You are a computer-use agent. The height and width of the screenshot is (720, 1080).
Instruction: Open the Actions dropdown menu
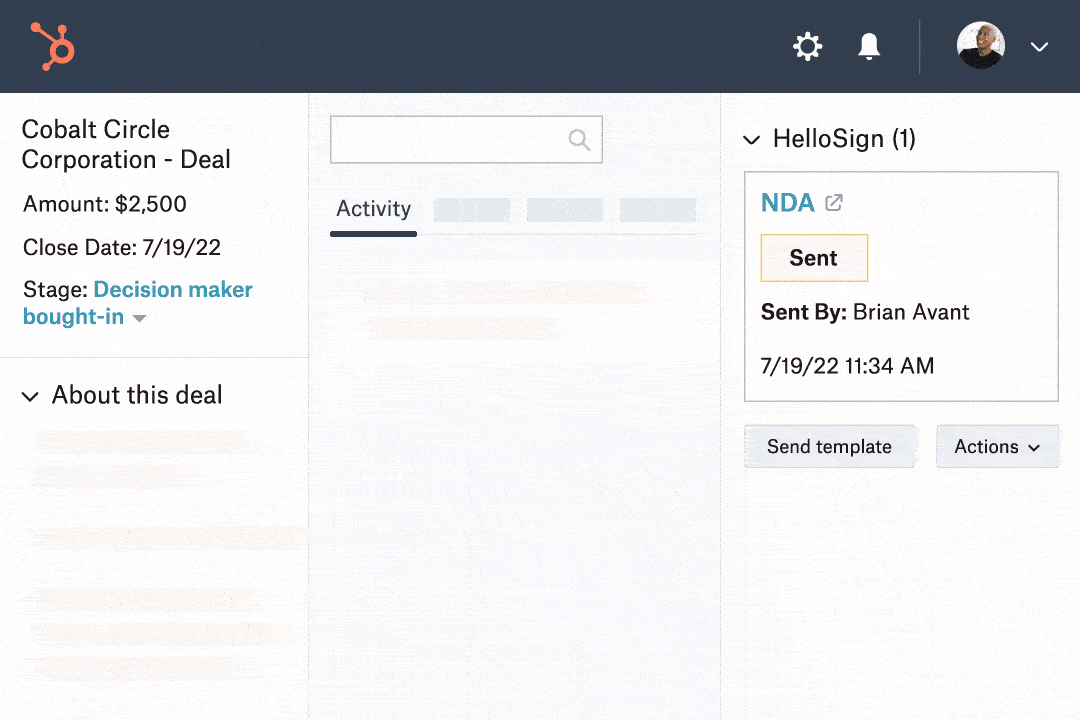point(997,446)
